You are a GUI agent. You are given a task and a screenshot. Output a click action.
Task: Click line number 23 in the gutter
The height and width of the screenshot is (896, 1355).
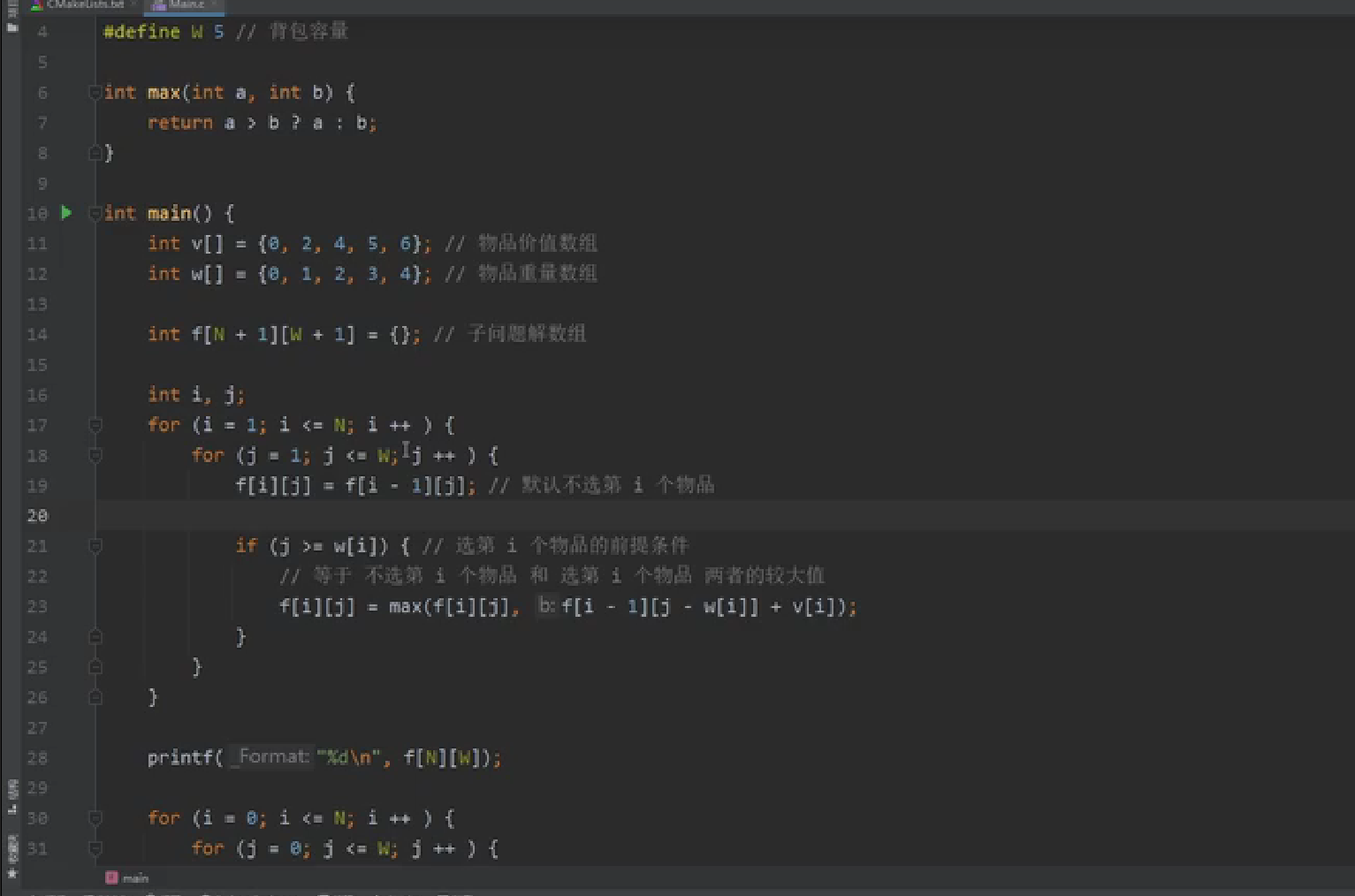tap(37, 606)
